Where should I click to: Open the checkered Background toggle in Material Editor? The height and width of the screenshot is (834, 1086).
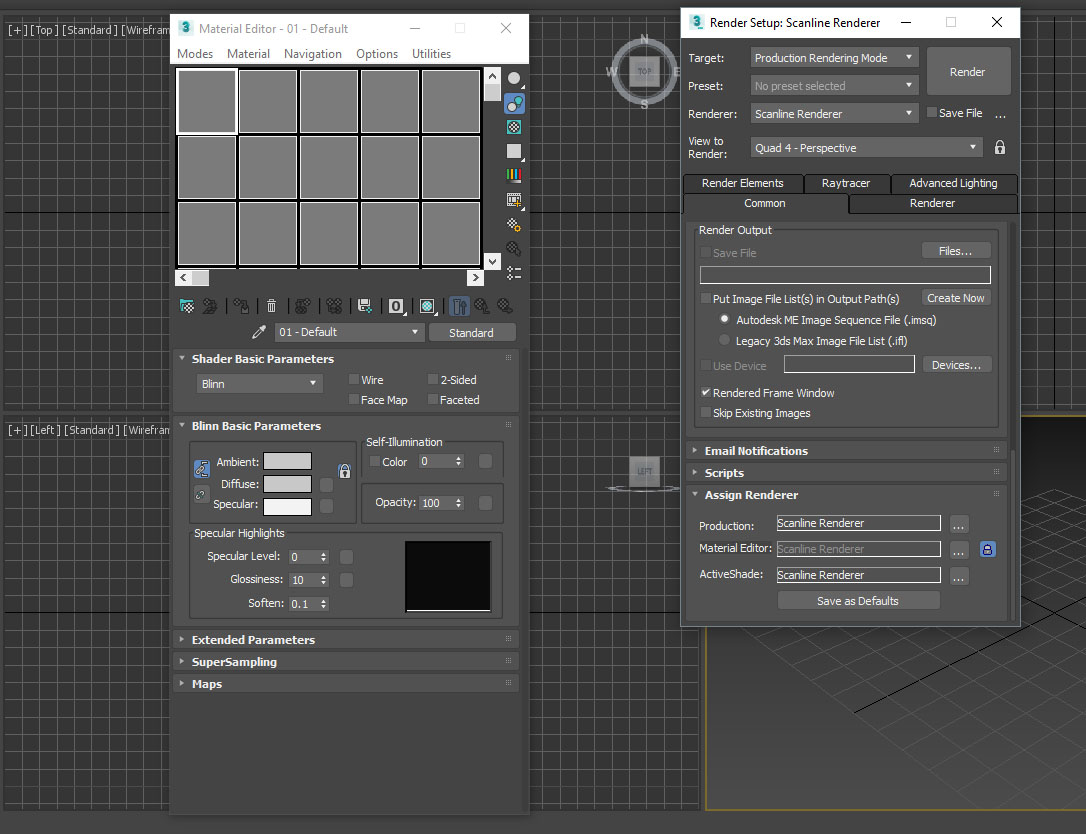tap(514, 127)
